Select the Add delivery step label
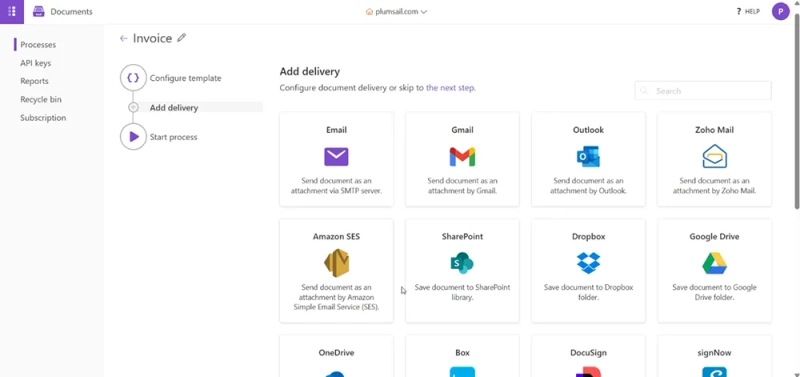 pos(174,108)
